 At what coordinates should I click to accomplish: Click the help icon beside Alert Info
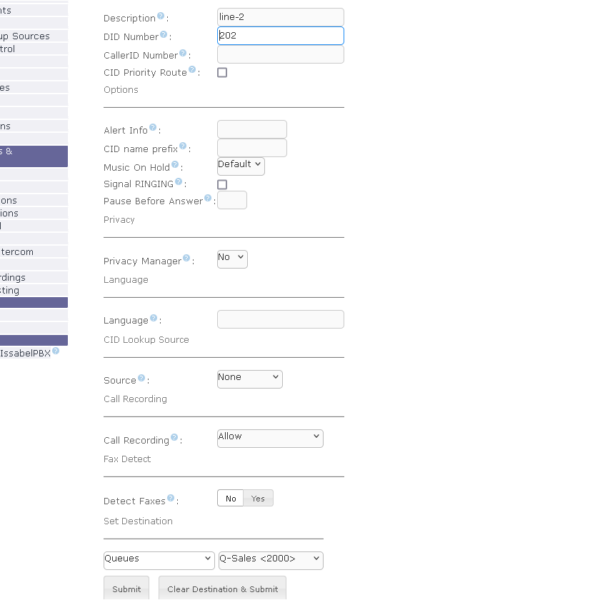[x=153, y=128]
